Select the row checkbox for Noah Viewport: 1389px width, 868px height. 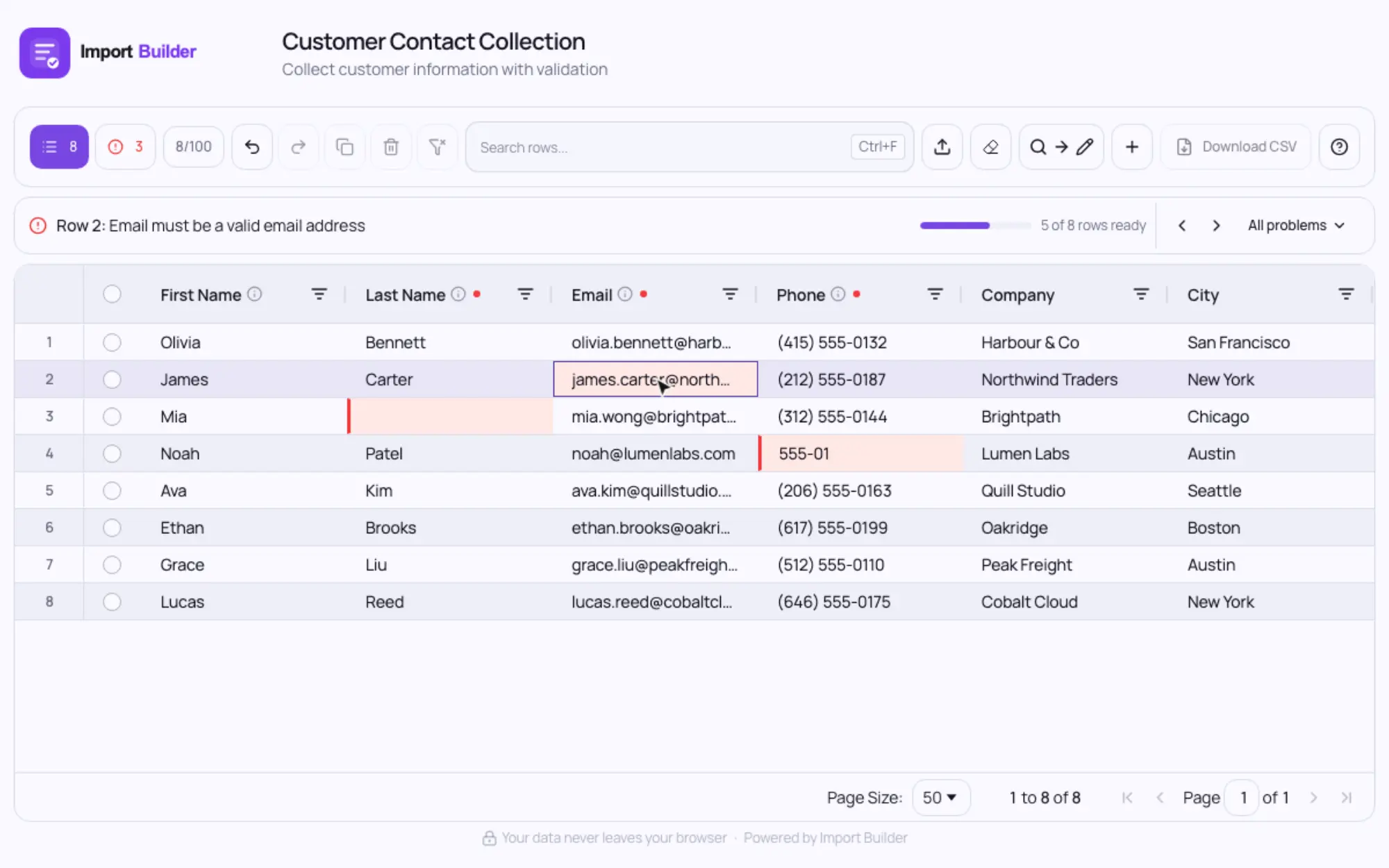[112, 453]
